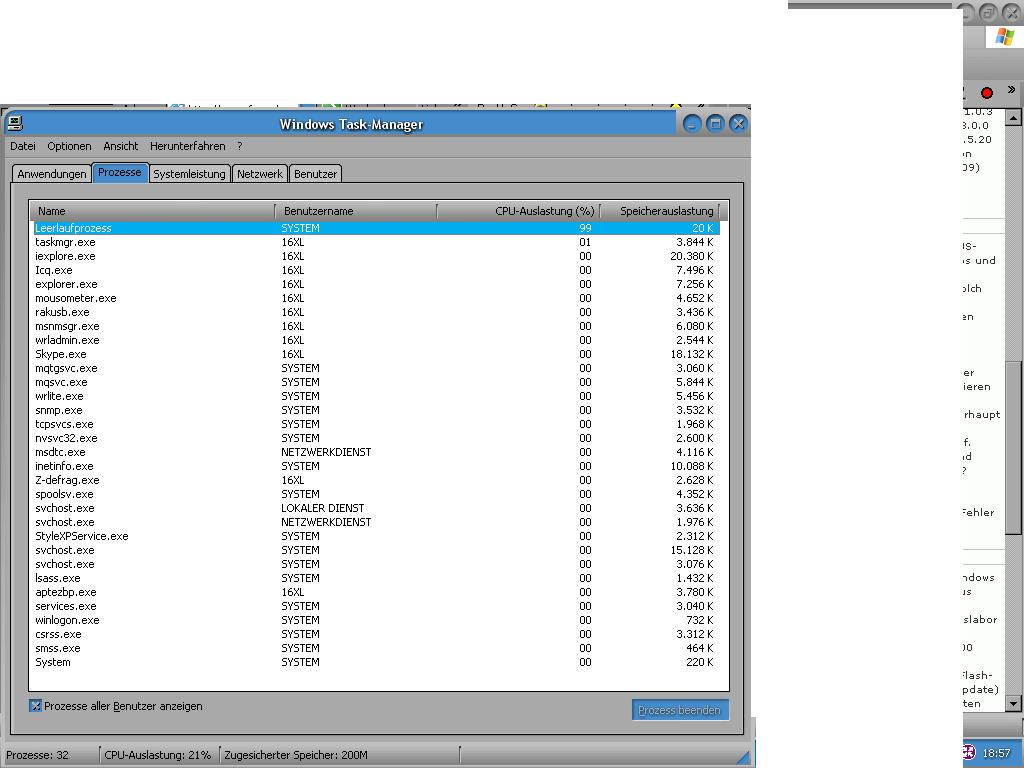This screenshot has width=1024, height=768.
Task: Sort by the Name column header
Action: pos(152,211)
